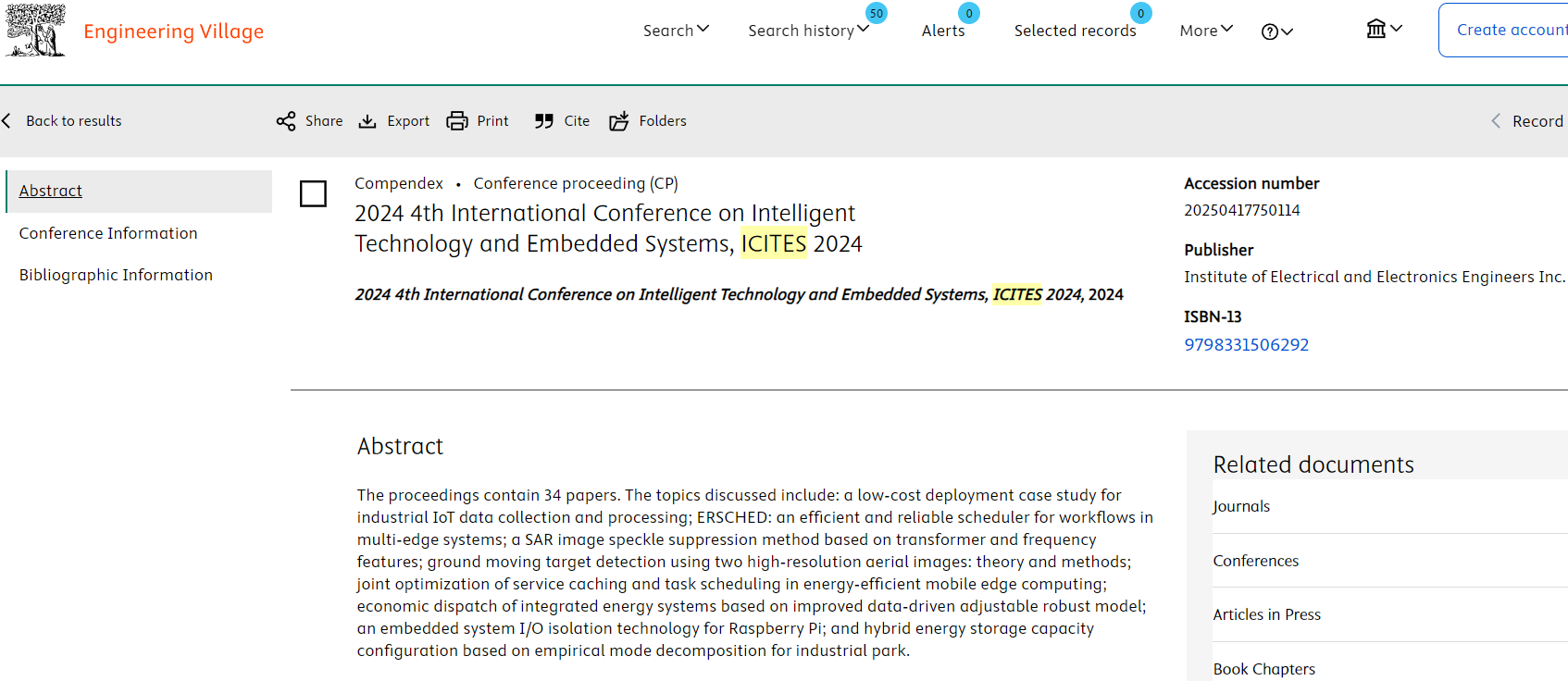Open the Engineering Village home link
The height and width of the screenshot is (681, 1568).
click(173, 31)
